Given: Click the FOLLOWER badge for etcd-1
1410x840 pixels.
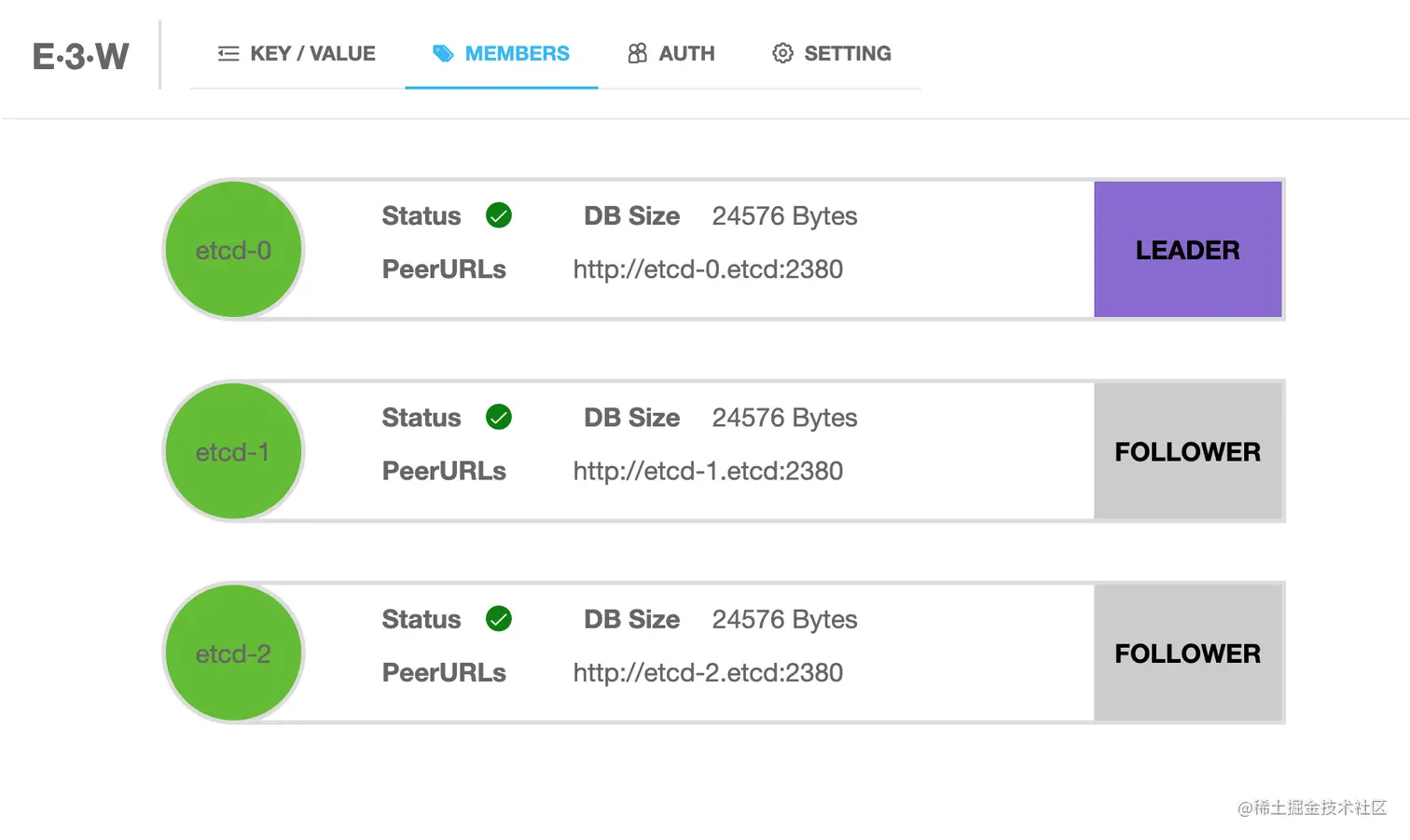Looking at the screenshot, I should (x=1187, y=452).
